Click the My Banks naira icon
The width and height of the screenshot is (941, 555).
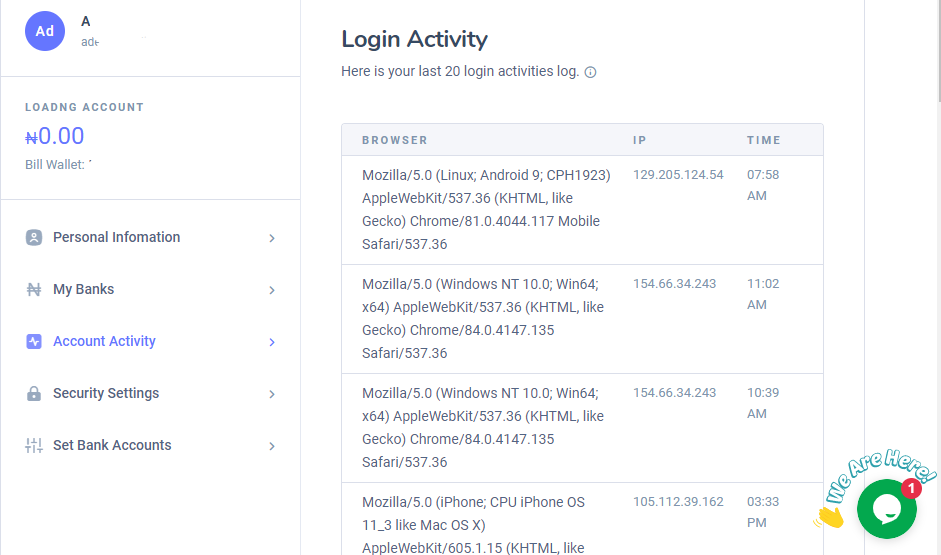pos(34,290)
